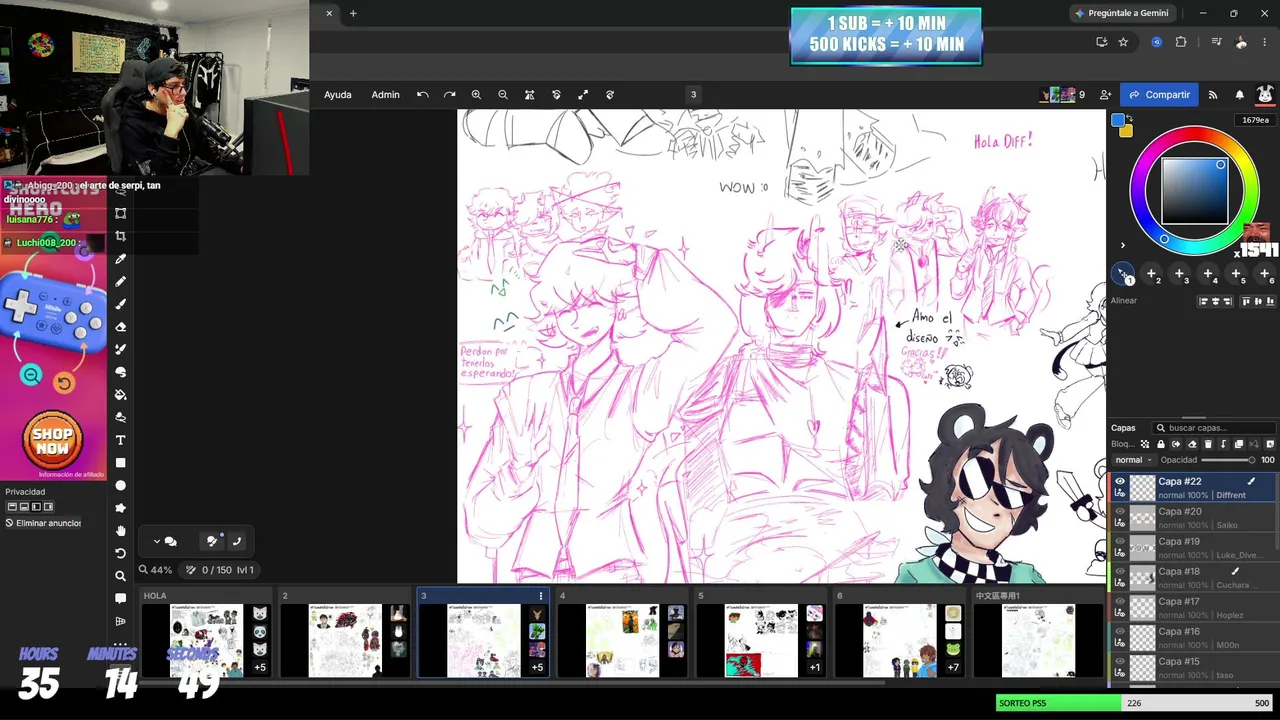The height and width of the screenshot is (720, 1280).
Task: Toggle transparency lock checkerboard icon
Action: 1145,444
